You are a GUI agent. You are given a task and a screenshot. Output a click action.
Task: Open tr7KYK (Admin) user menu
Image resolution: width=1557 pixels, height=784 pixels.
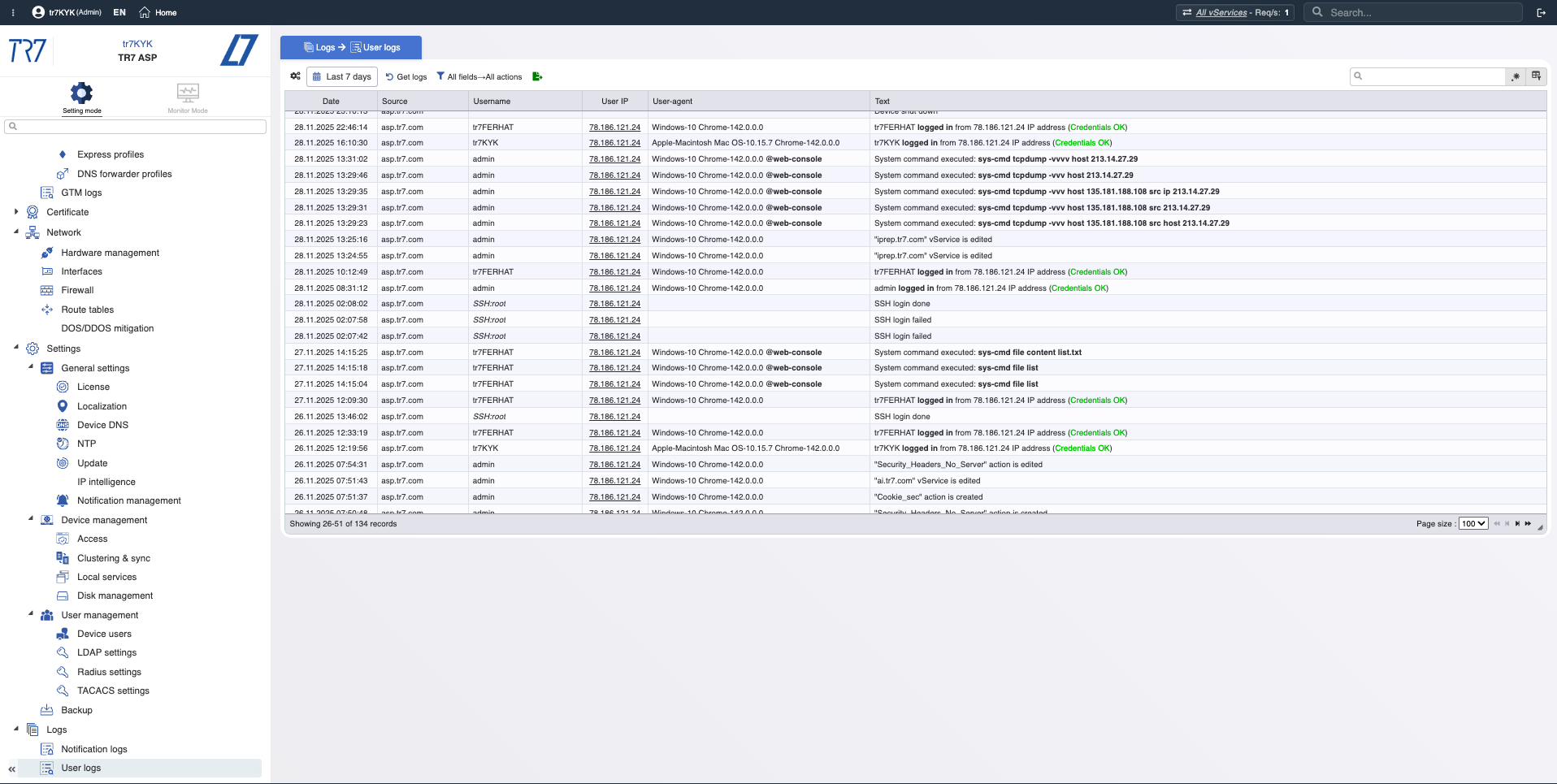[67, 12]
